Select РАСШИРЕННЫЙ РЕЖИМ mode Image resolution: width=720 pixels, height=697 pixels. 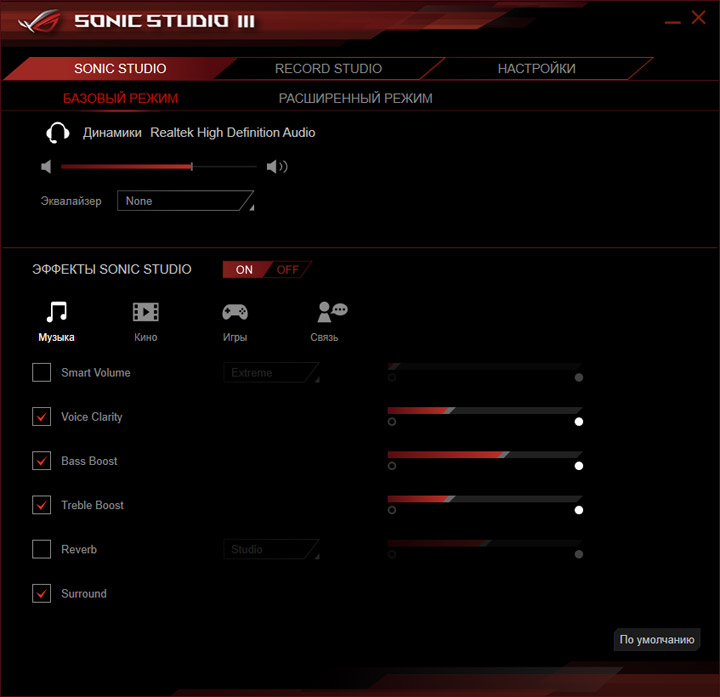coord(355,98)
